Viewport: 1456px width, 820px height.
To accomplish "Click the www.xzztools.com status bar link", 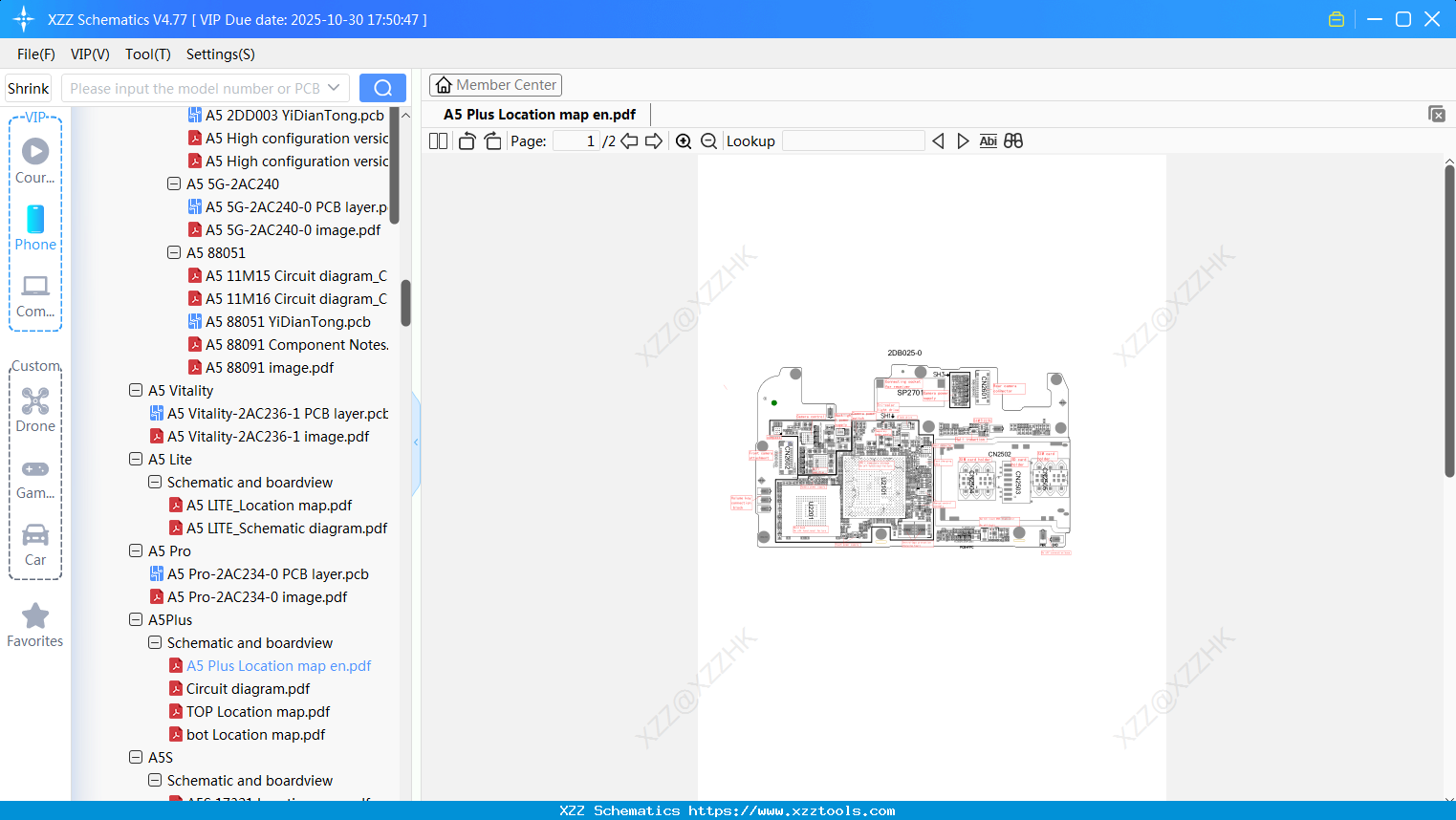I will click(792, 810).
